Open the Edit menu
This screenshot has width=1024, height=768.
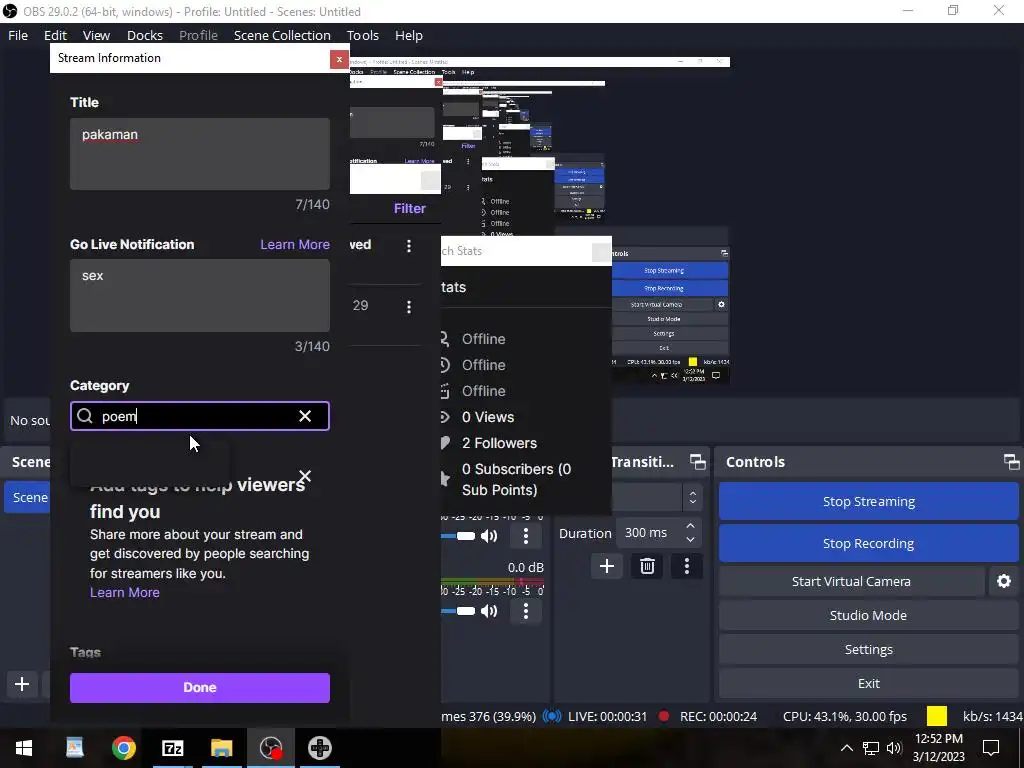coord(56,35)
